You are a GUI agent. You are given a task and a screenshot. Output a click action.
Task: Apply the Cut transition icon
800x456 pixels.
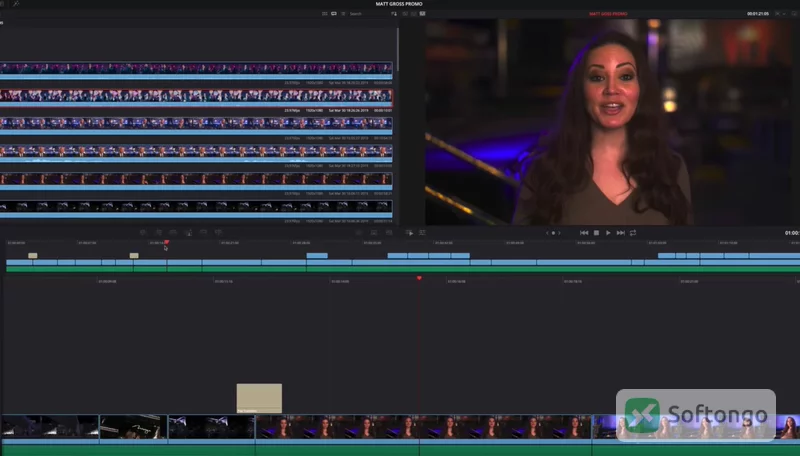pos(359,233)
